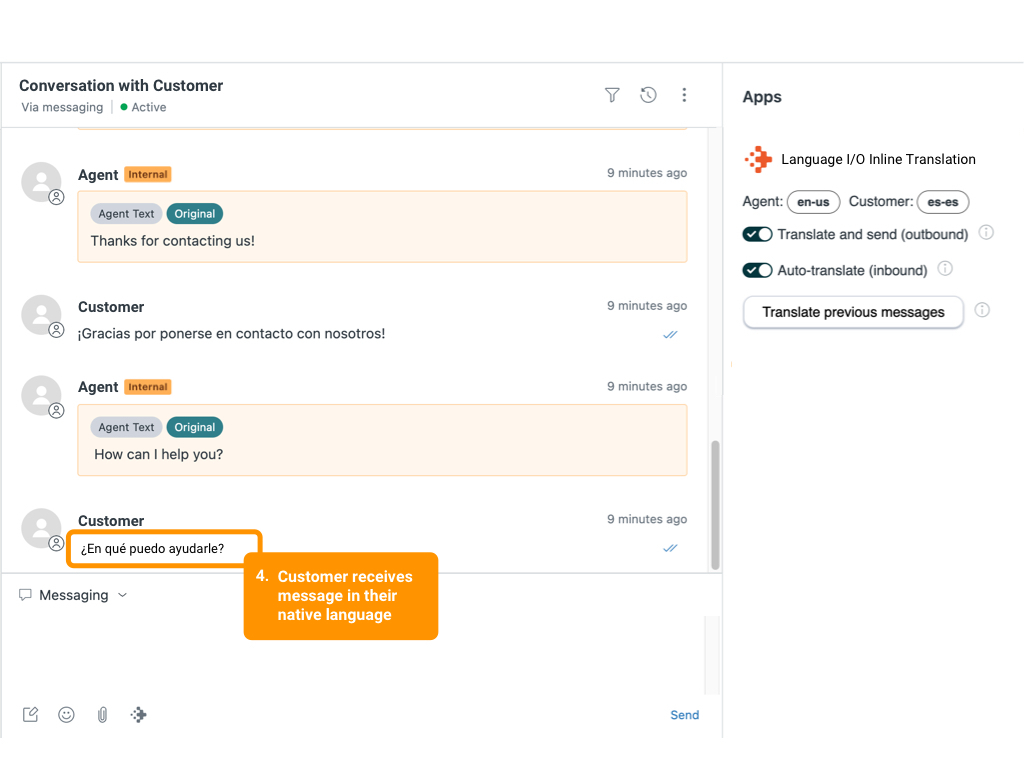
Task: Click the info icon next to Translate previous messages
Action: (x=982, y=310)
